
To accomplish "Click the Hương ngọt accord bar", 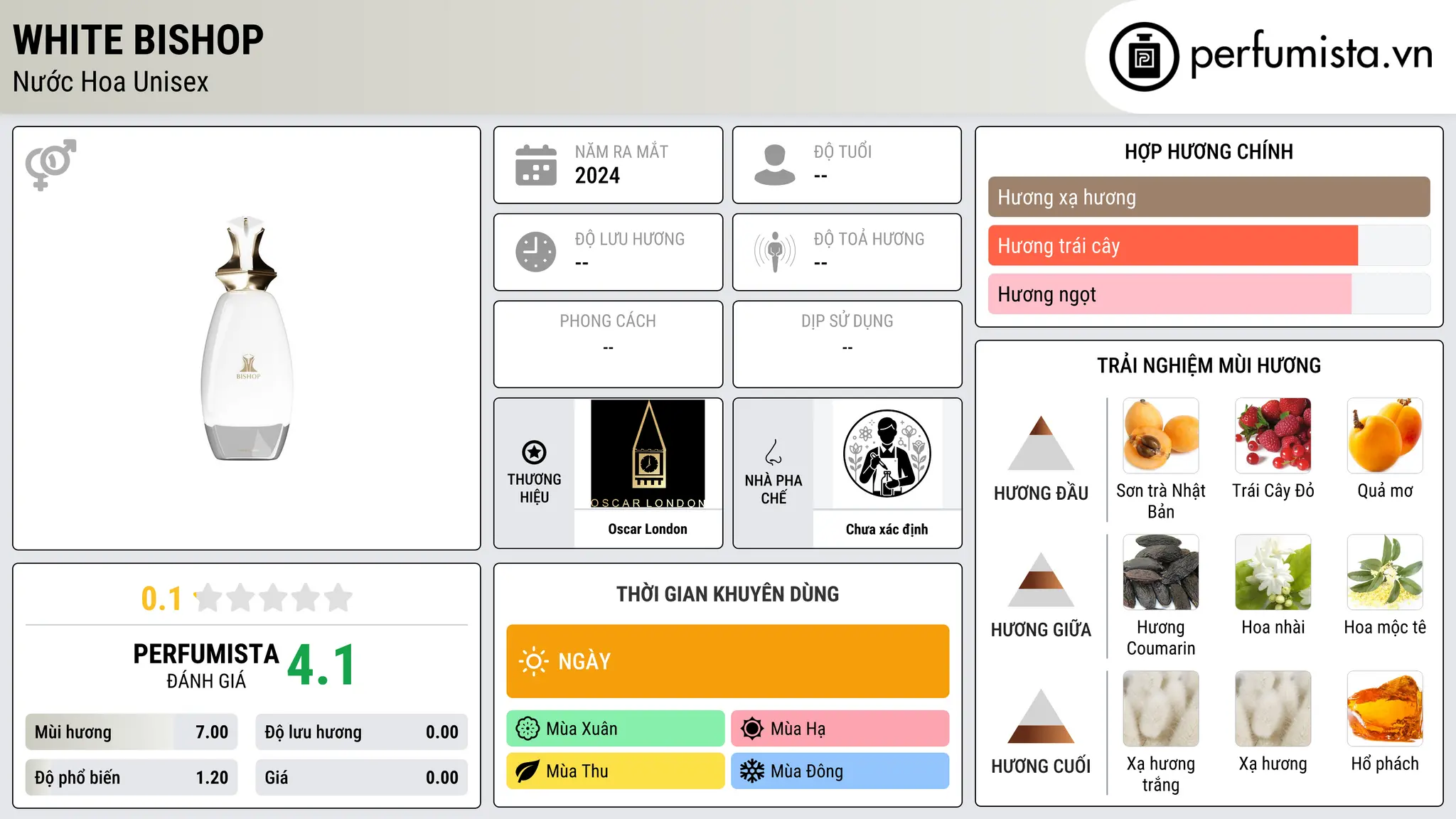I will [x=1209, y=294].
